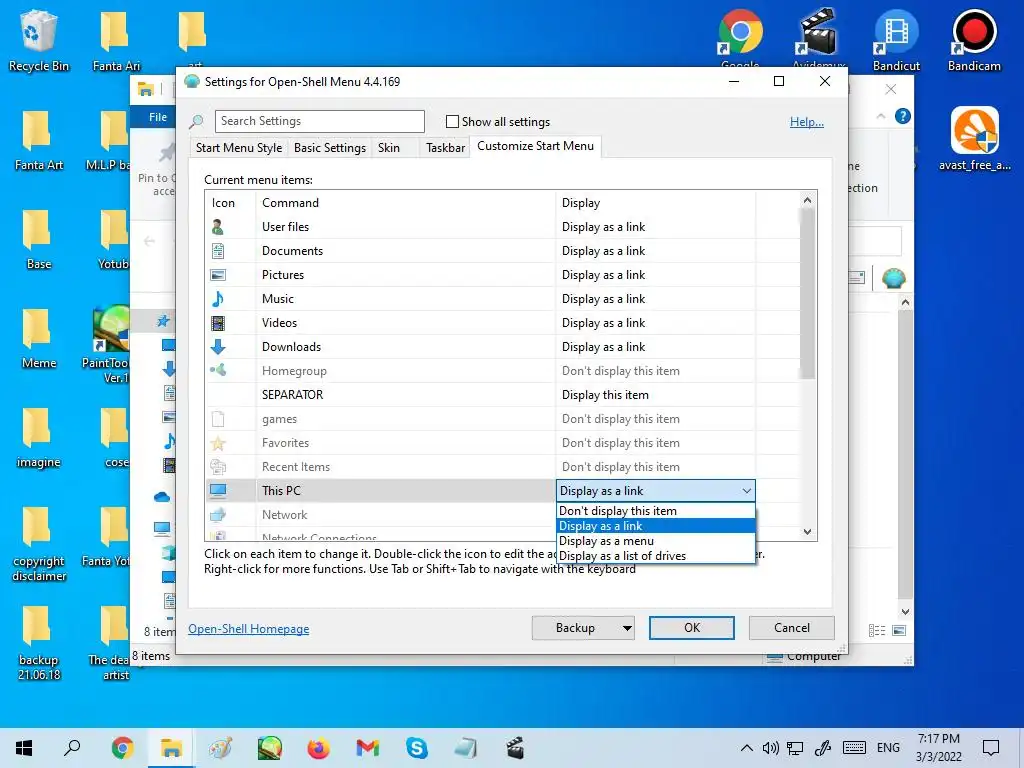The image size is (1024, 768).
Task: Click the Cancel button
Action: pyautogui.click(x=792, y=628)
